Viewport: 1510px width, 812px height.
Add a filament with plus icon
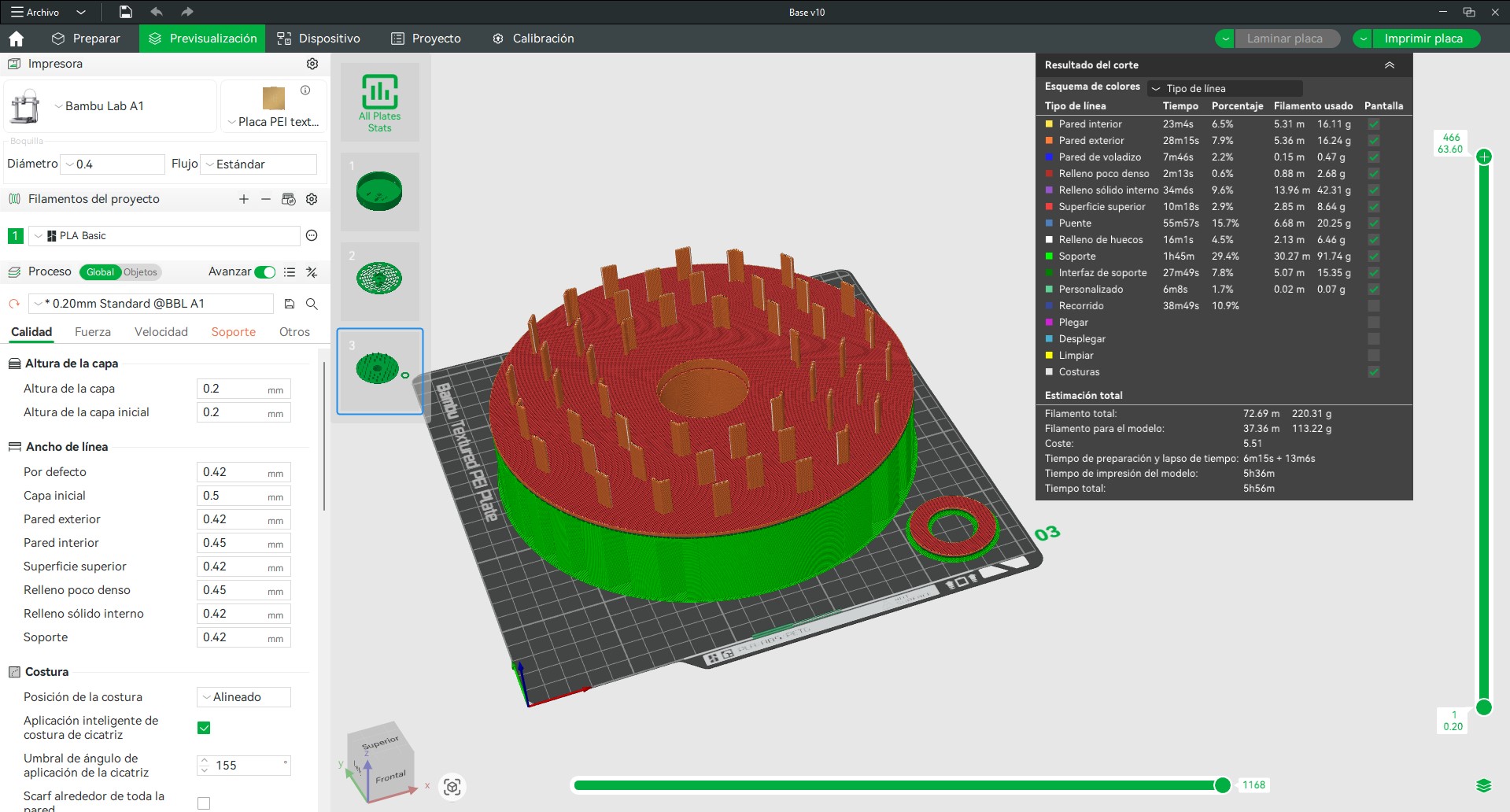(244, 199)
